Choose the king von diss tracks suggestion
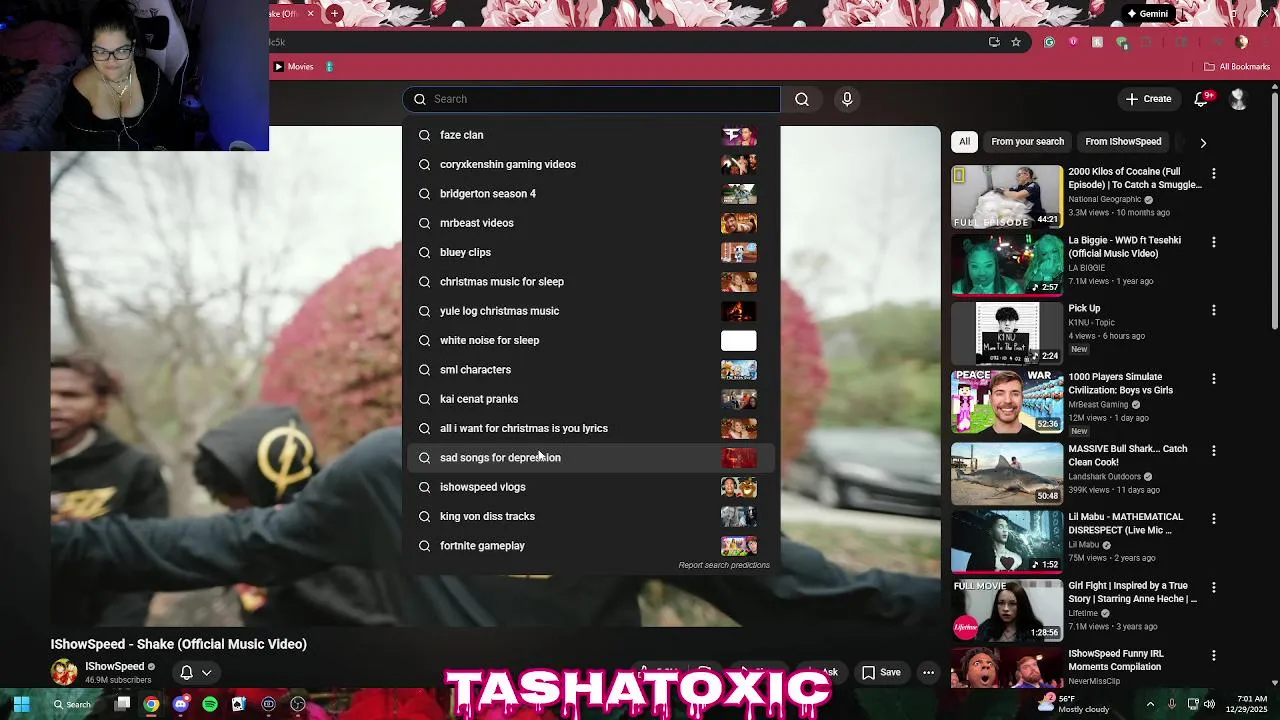This screenshot has width=1280, height=720. (591, 516)
